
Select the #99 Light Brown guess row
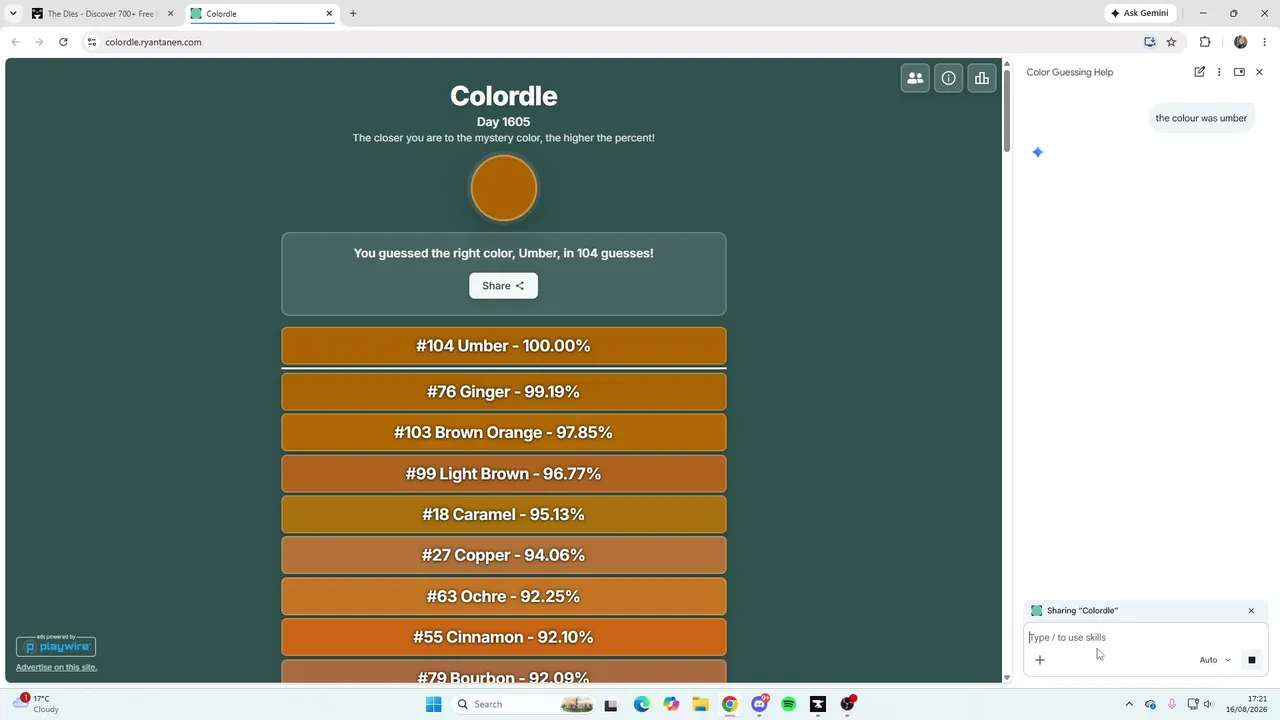point(504,474)
